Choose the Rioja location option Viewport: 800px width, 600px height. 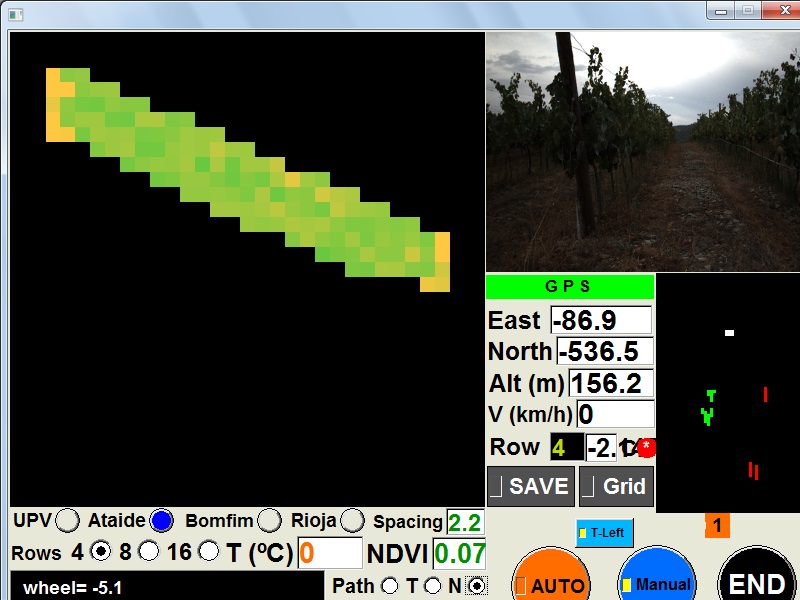[x=351, y=521]
